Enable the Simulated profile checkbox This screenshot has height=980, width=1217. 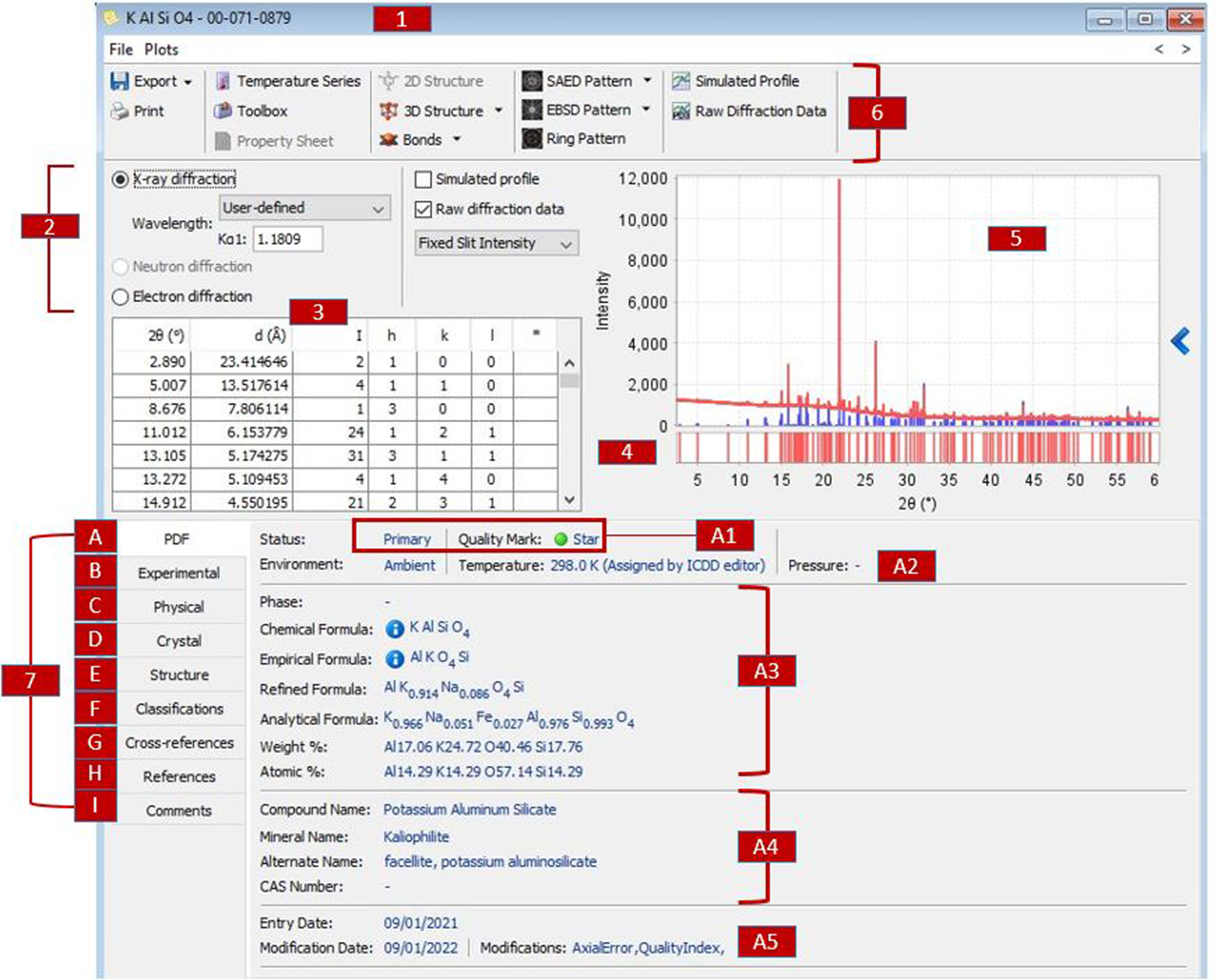(x=423, y=180)
